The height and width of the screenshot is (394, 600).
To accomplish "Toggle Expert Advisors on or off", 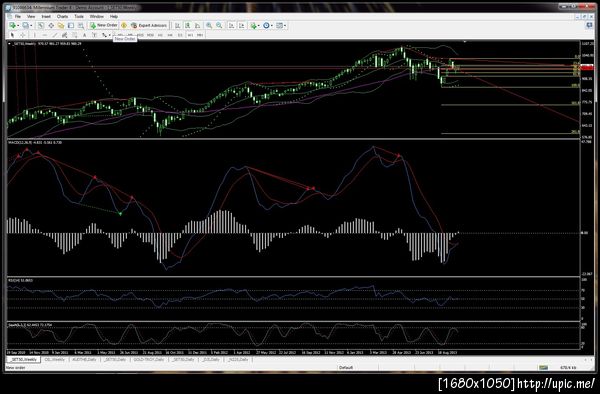I will pos(149,25).
